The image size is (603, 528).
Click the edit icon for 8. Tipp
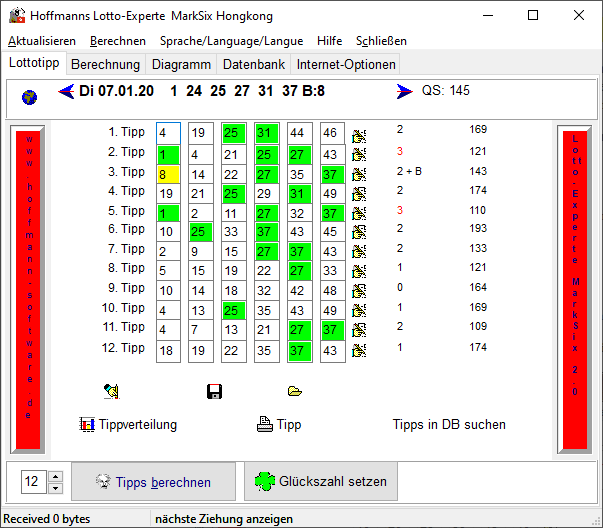(359, 271)
